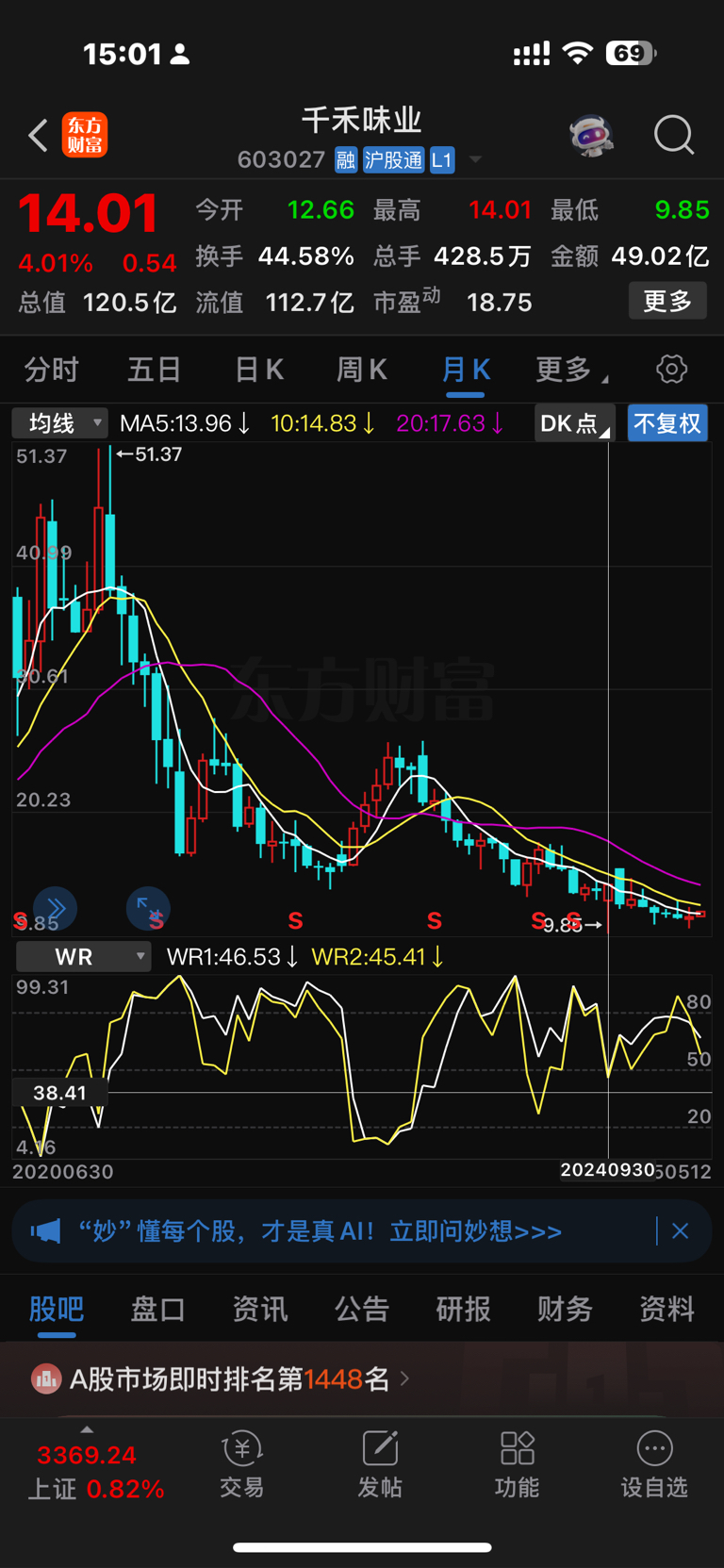Tap the A股 ranking chart icon
This screenshot has height=1568, width=724.
[46, 1379]
